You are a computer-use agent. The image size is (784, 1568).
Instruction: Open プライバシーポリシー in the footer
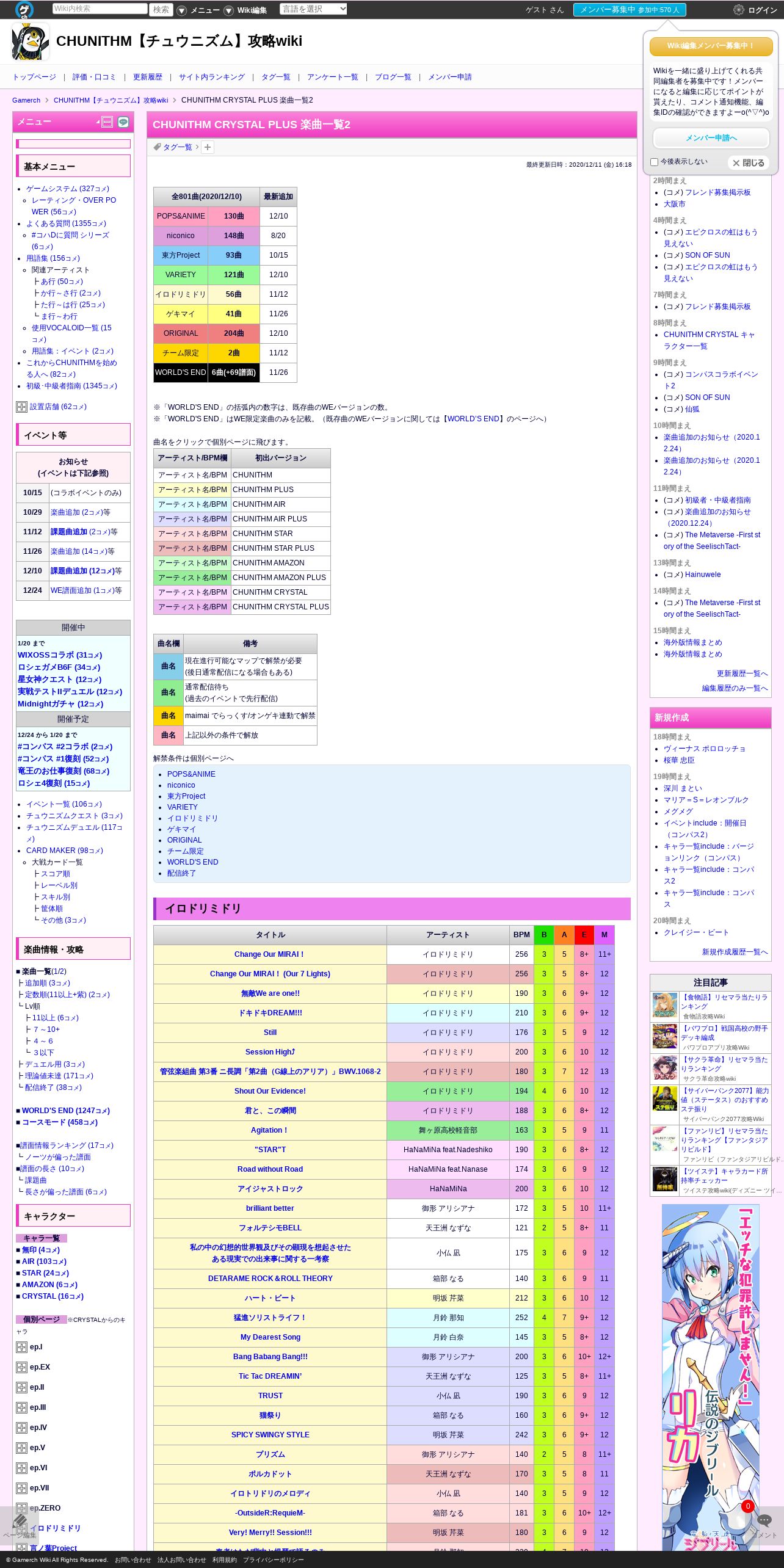click(273, 1559)
